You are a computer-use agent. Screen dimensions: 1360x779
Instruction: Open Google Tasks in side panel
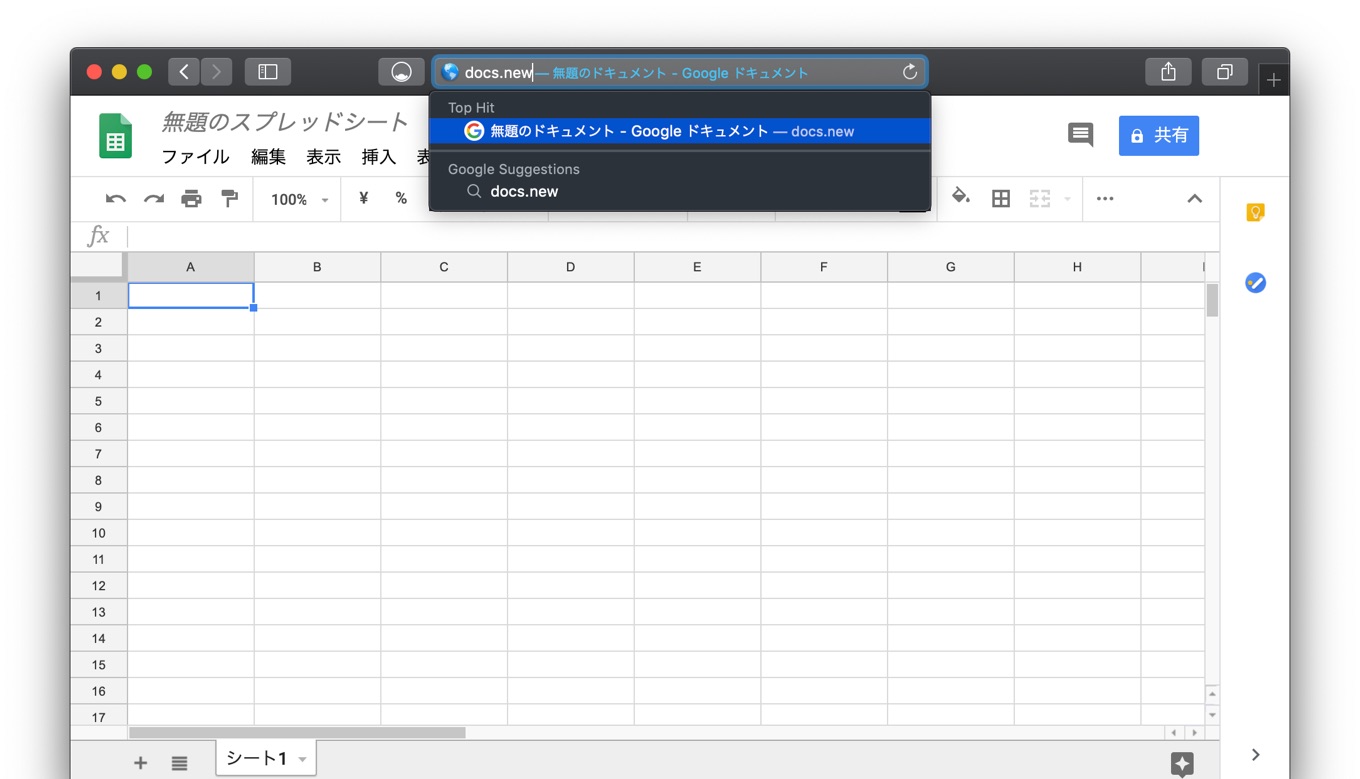(x=1255, y=283)
